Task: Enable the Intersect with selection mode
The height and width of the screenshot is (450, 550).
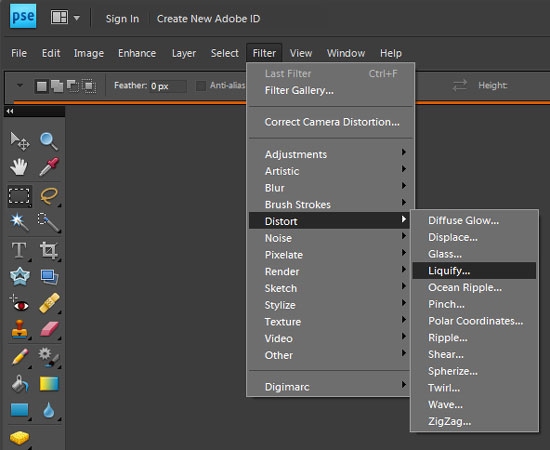Action: coord(89,86)
